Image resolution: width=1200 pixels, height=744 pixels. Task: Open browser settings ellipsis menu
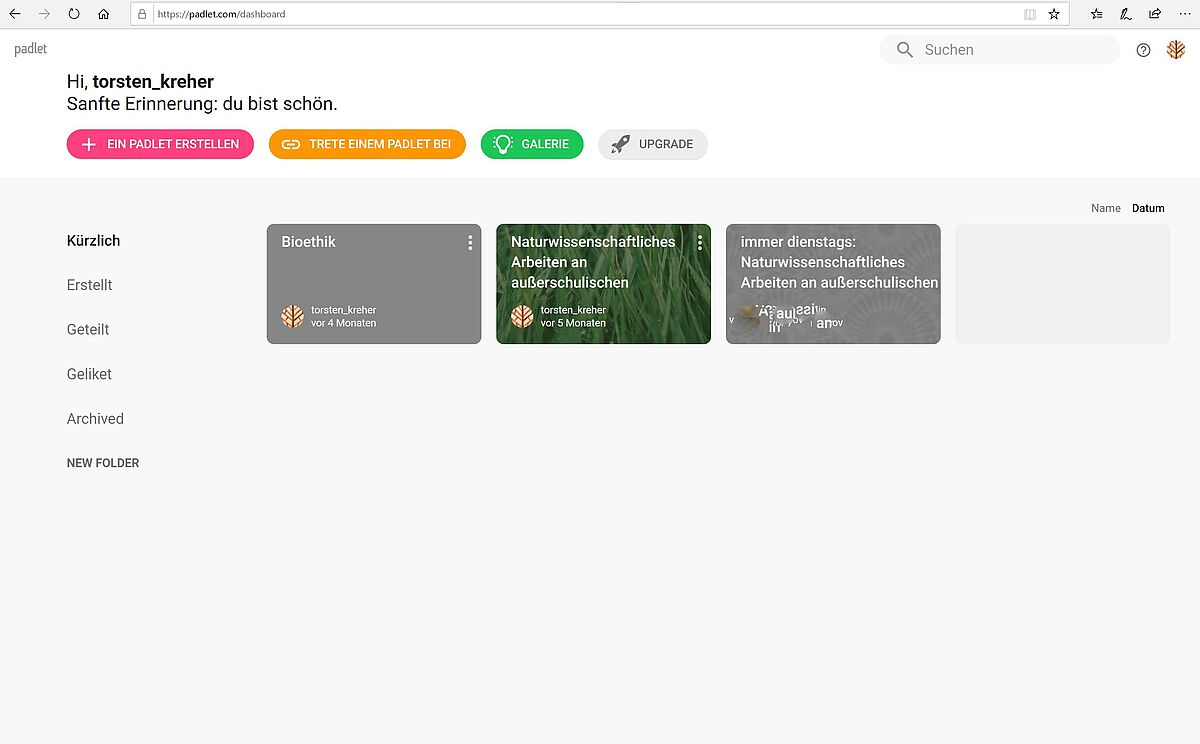point(1184,14)
